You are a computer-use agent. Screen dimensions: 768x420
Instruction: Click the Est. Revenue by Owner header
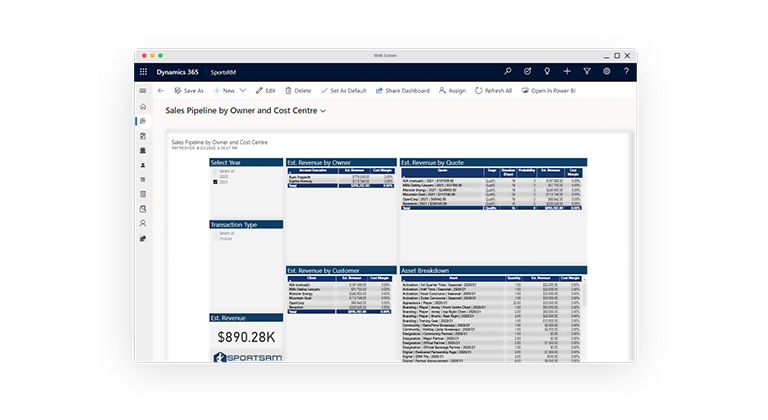341,162
